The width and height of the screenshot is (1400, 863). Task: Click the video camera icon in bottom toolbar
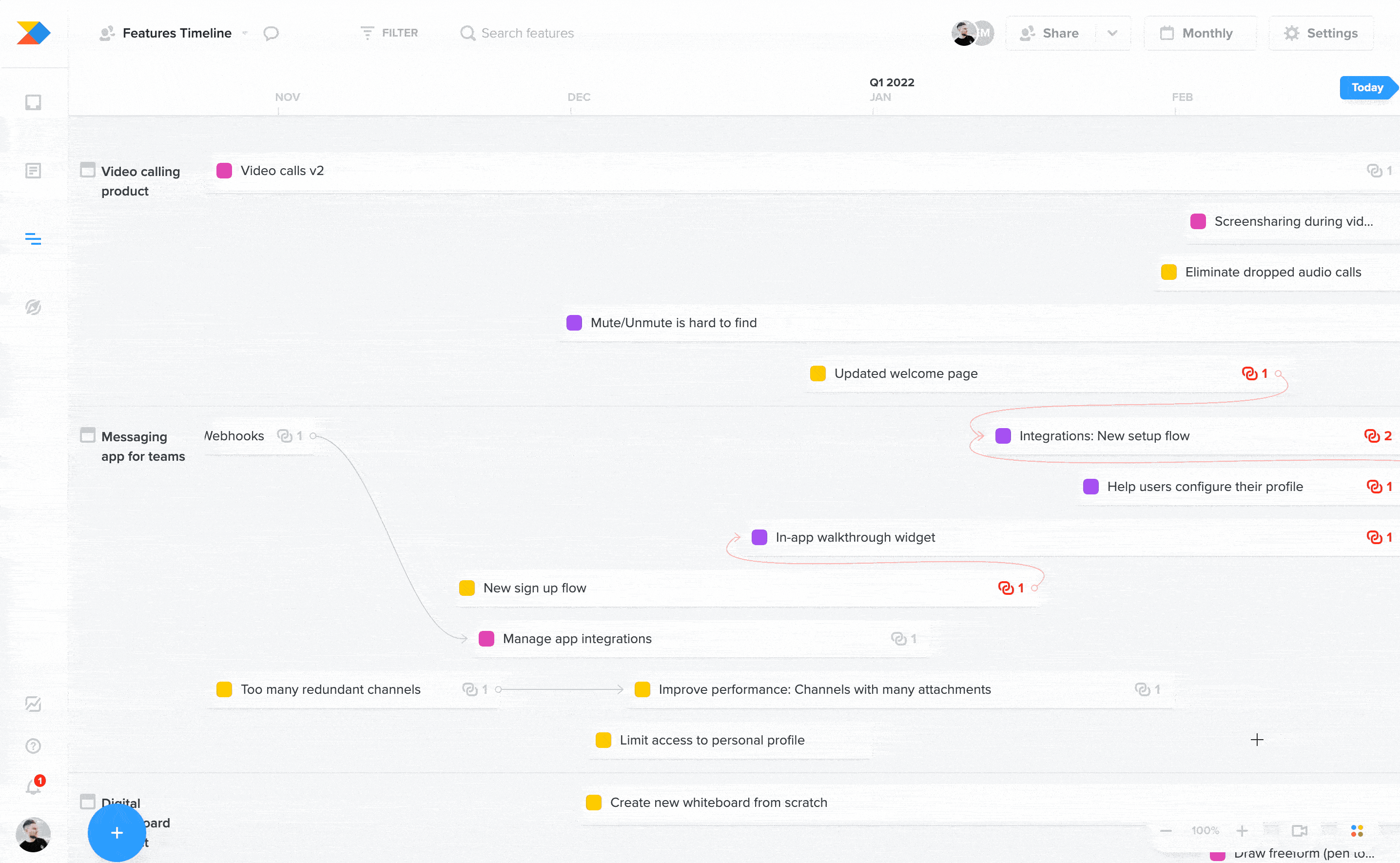click(x=1300, y=830)
